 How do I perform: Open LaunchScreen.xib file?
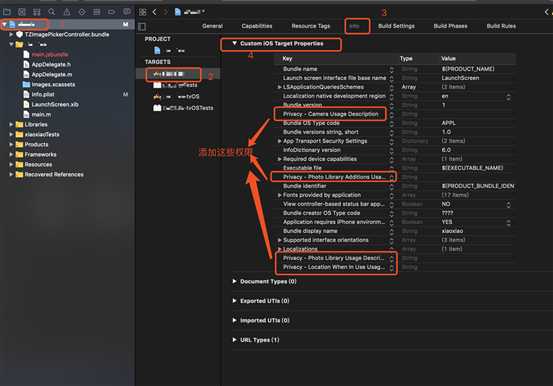tap(55, 104)
